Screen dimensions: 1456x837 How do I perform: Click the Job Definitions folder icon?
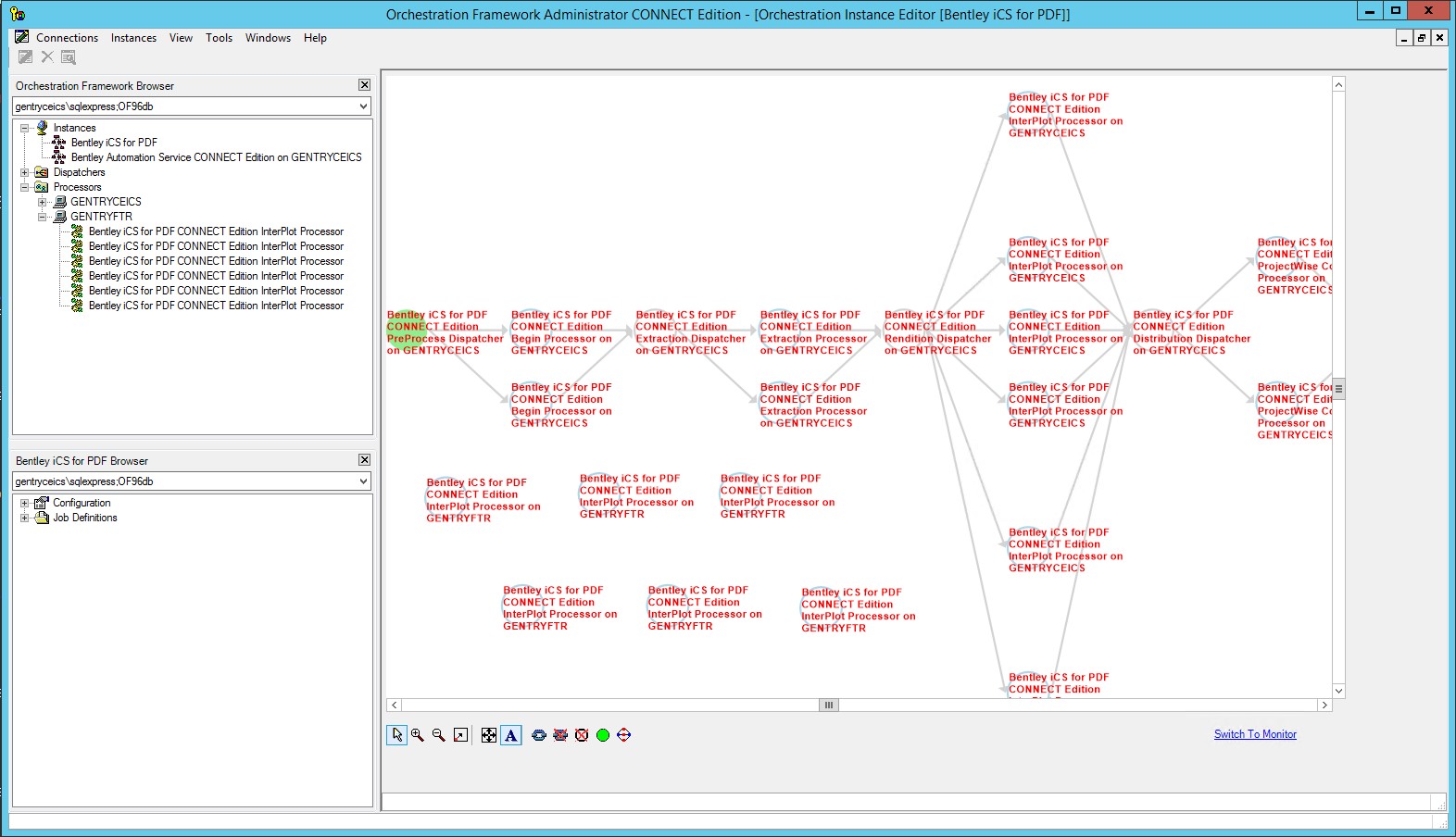(42, 518)
